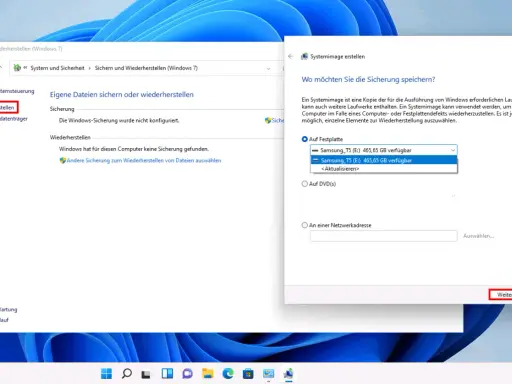Switch to the backup wizard taskbar icon
The image size is (512, 384).
pyautogui.click(x=289, y=374)
